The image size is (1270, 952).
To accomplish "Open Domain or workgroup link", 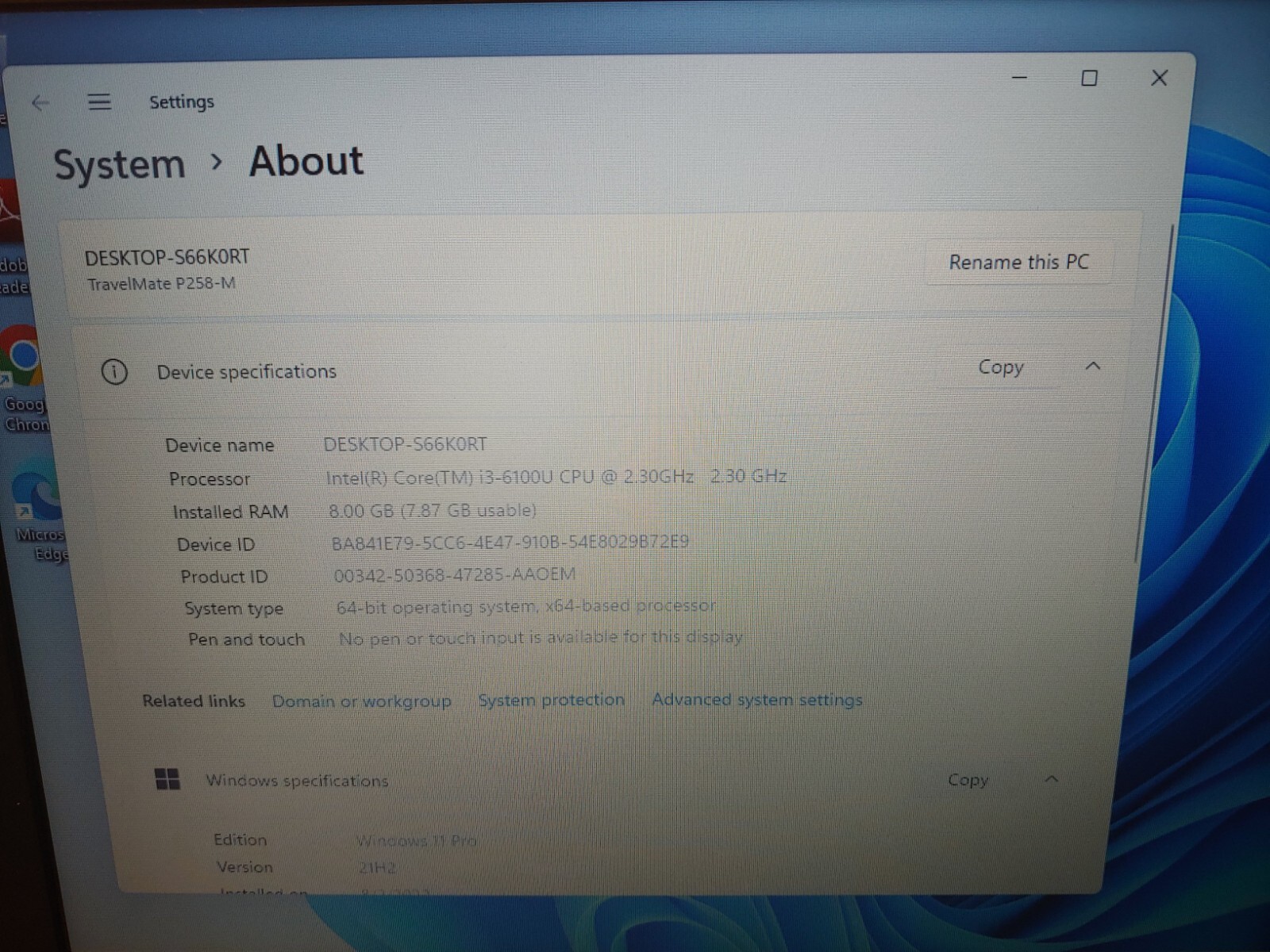I will [361, 701].
